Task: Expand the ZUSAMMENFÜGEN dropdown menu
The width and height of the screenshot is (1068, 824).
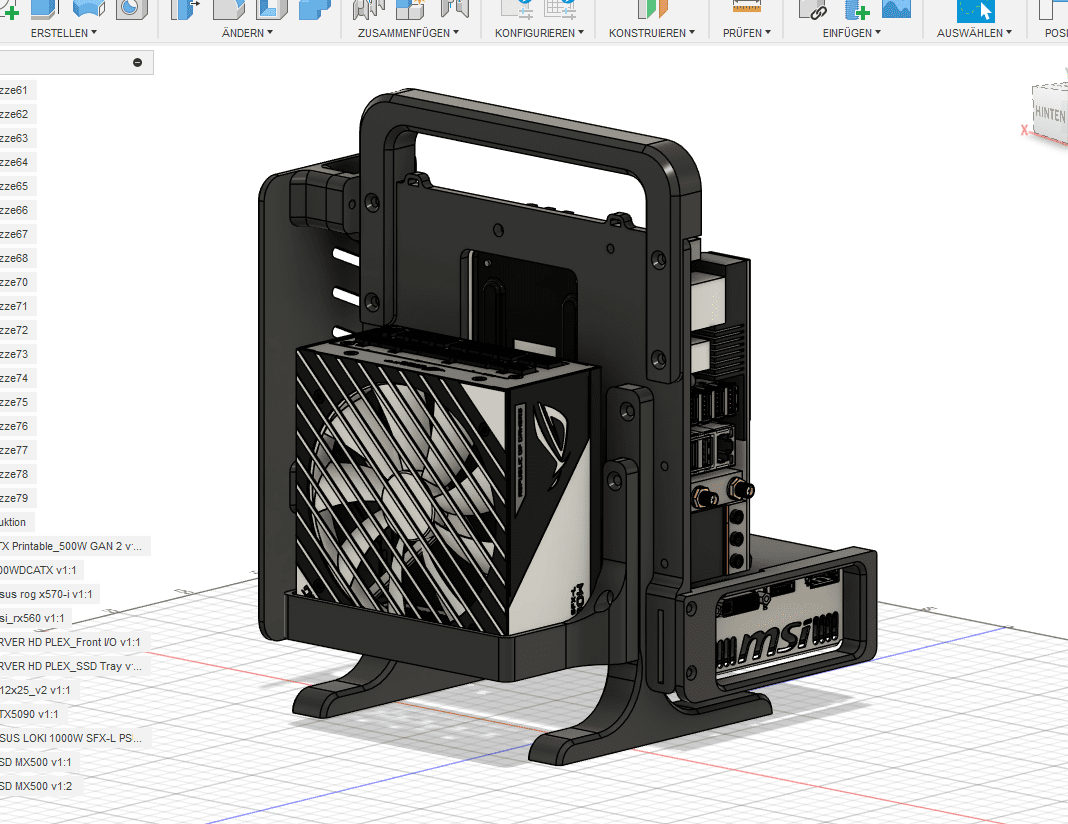Action: [x=408, y=33]
